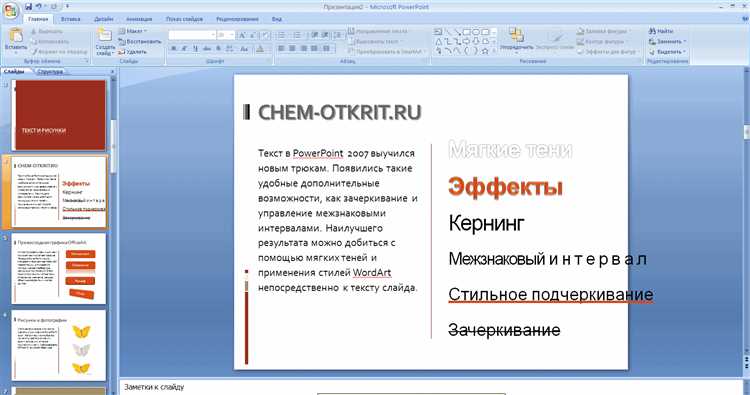Find text with Найти
Screen dimensions: 750x395
pyautogui.click(x=661, y=31)
